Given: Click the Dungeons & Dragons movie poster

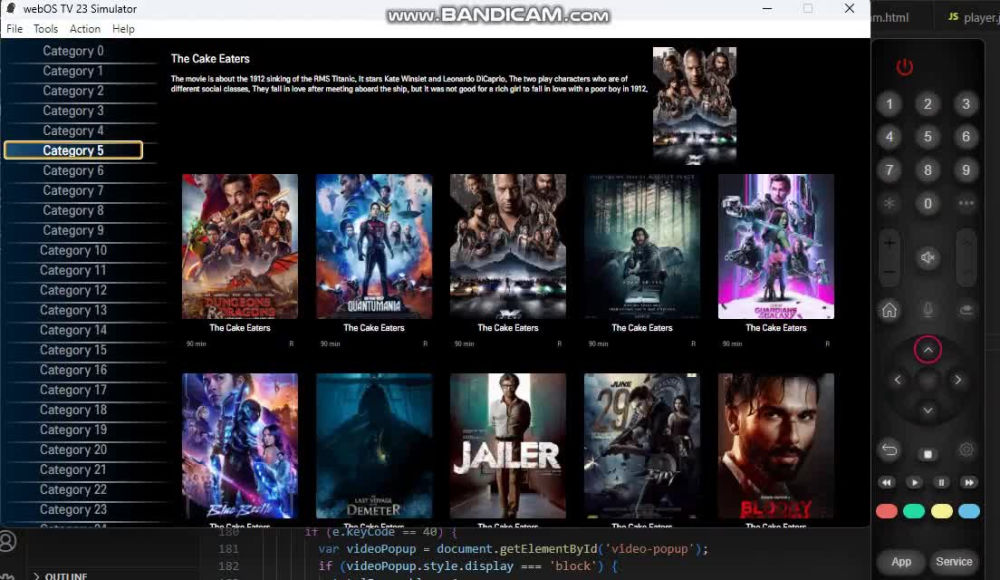Looking at the screenshot, I should click(240, 246).
